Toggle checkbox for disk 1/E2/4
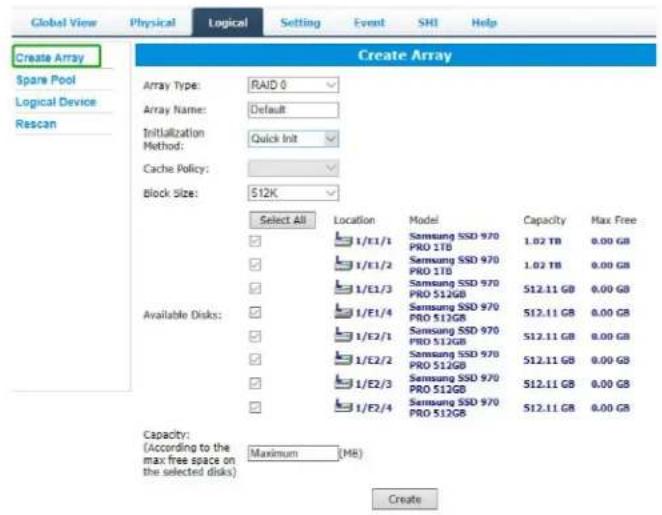The width and height of the screenshot is (662, 515). [255, 407]
